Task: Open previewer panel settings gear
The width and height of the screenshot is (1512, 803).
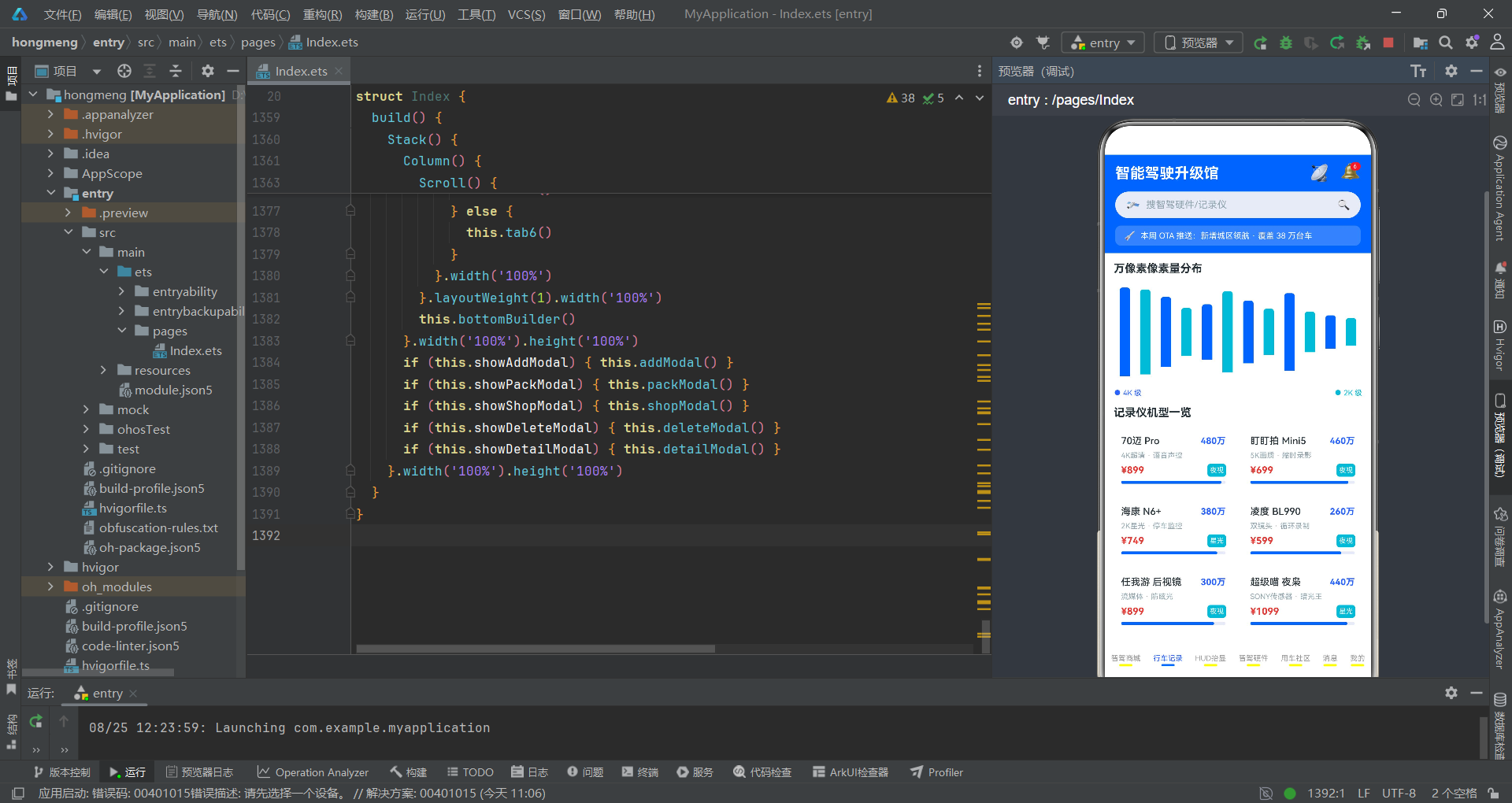Action: click(1451, 71)
